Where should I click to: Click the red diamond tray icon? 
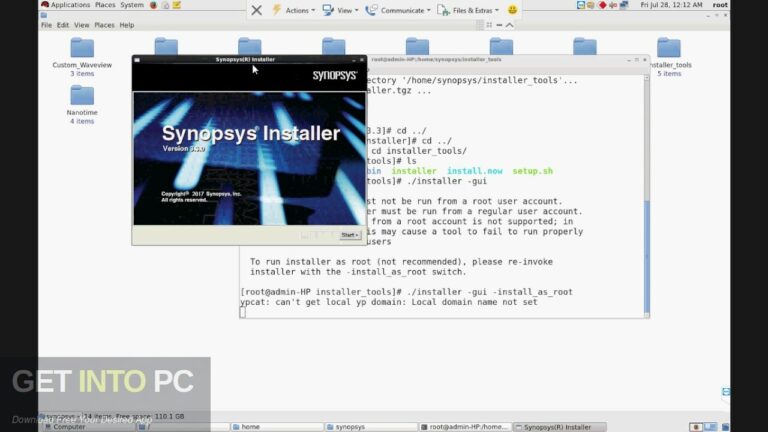point(602,5)
